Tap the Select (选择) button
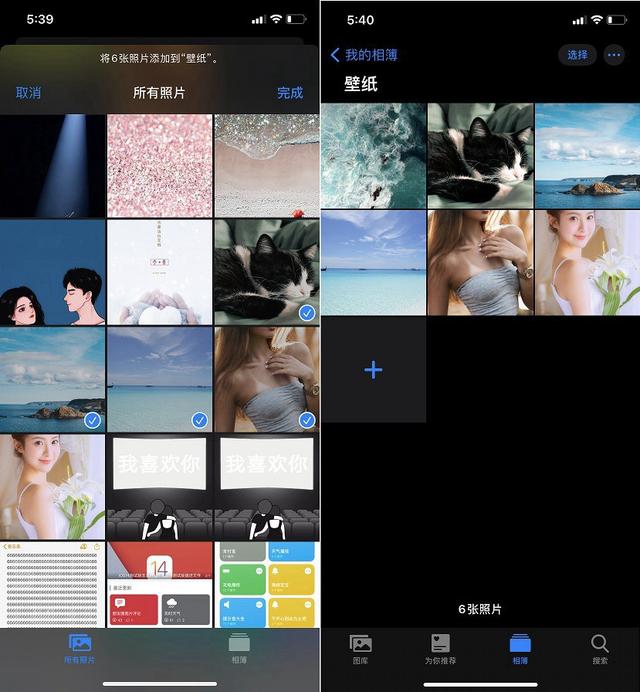Screen dimensions: 640x692 pos(577,55)
